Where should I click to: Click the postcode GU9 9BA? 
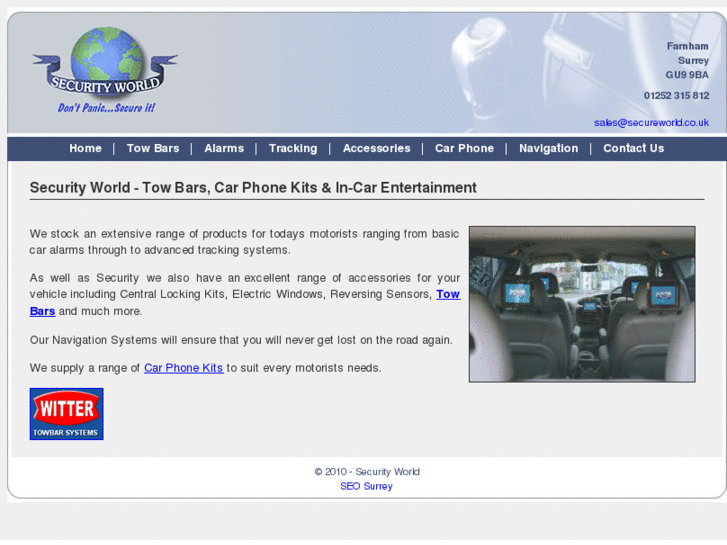click(687, 75)
